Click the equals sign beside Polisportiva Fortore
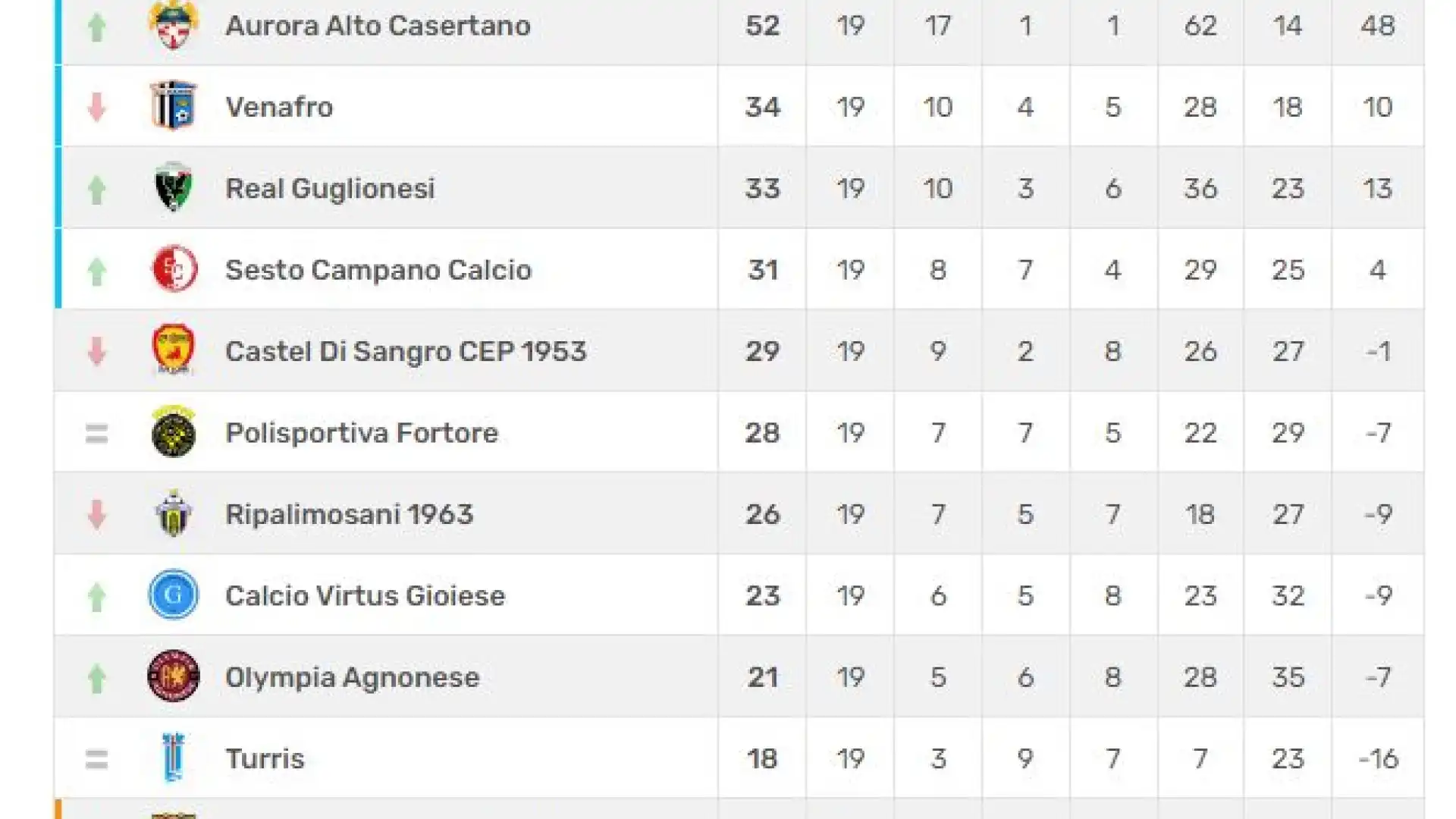The image size is (1456, 819). [96, 433]
